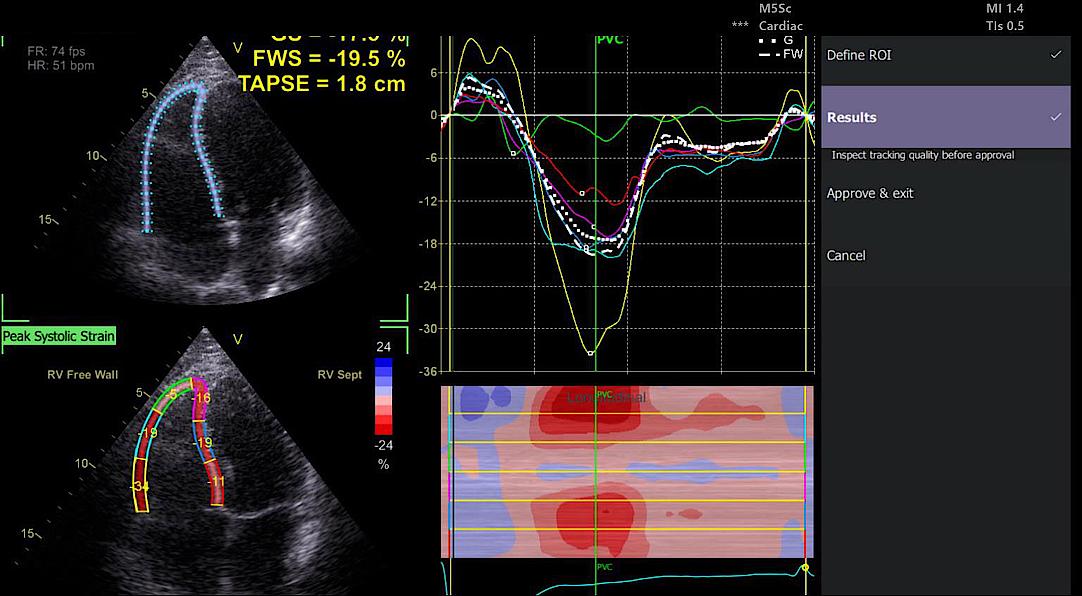Select the Results menu item
This screenshot has width=1082, height=596.
[851, 117]
